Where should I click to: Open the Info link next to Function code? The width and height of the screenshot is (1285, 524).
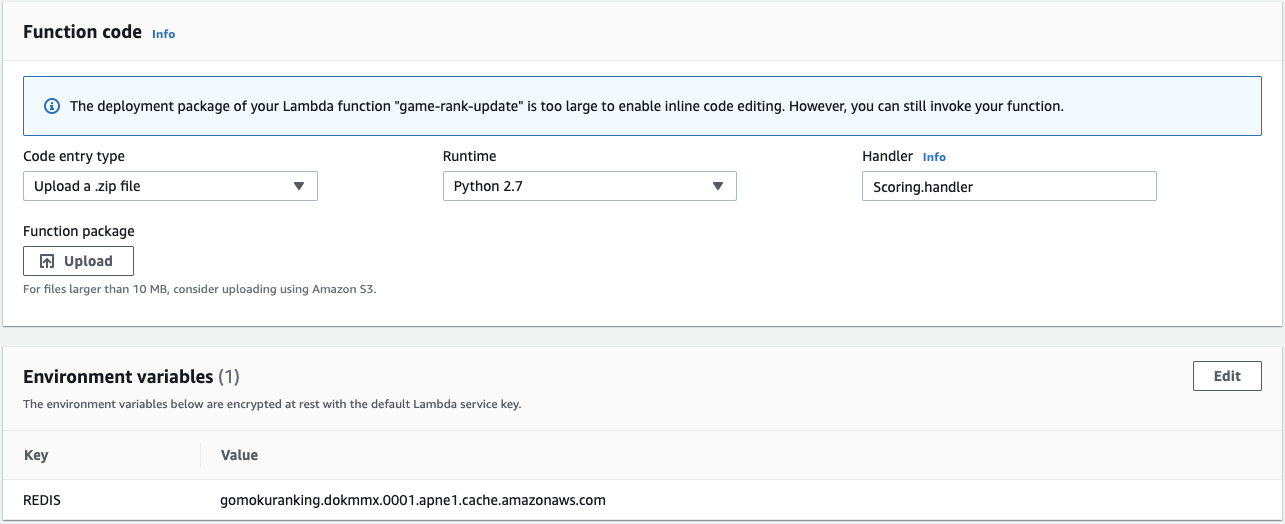tap(163, 34)
